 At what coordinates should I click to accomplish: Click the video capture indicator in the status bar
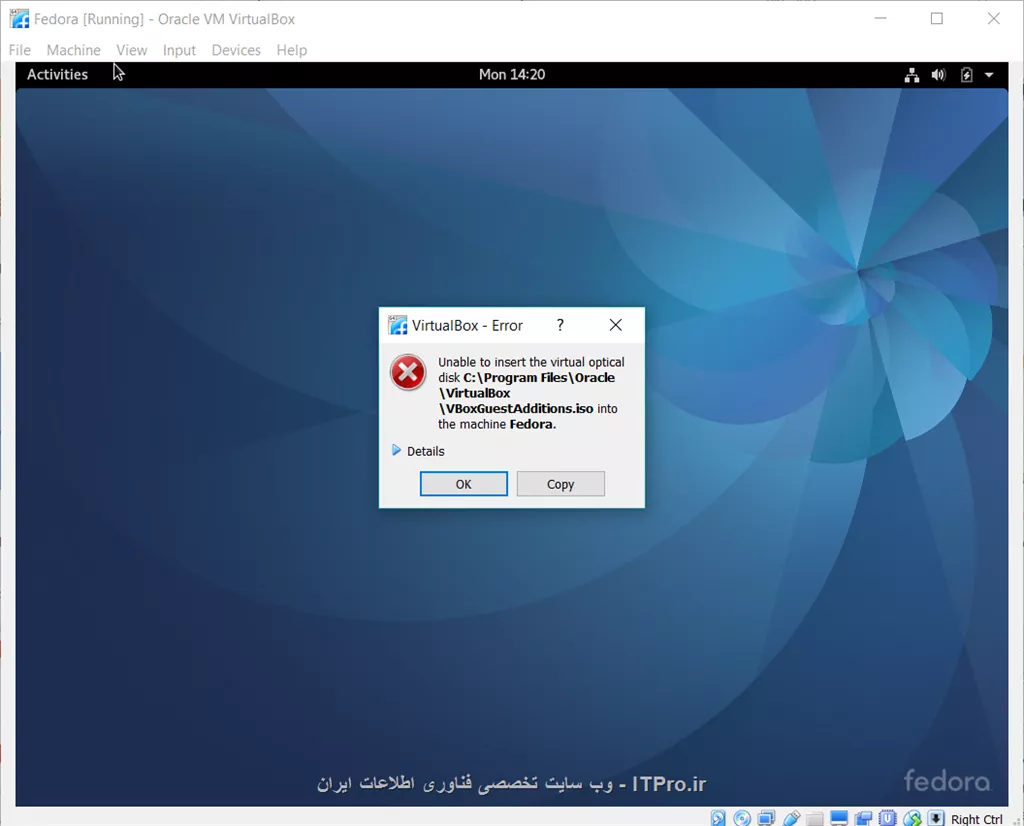(x=863, y=819)
